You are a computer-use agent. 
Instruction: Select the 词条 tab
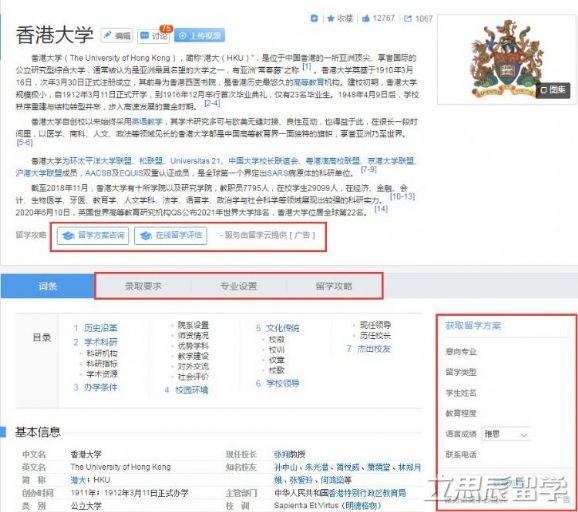coord(47,286)
